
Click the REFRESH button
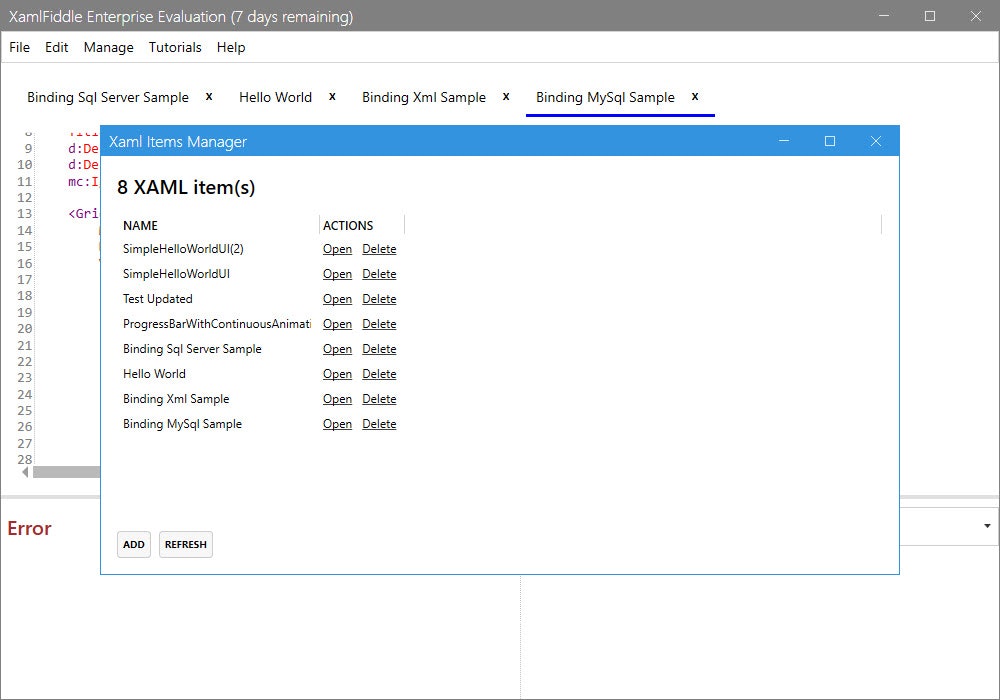coord(186,544)
